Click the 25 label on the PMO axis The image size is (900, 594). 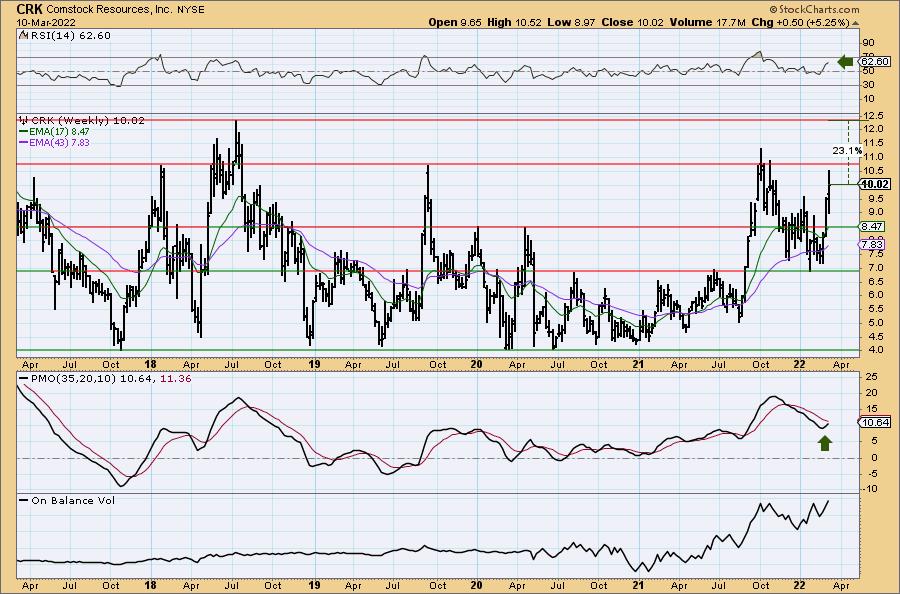coord(871,377)
